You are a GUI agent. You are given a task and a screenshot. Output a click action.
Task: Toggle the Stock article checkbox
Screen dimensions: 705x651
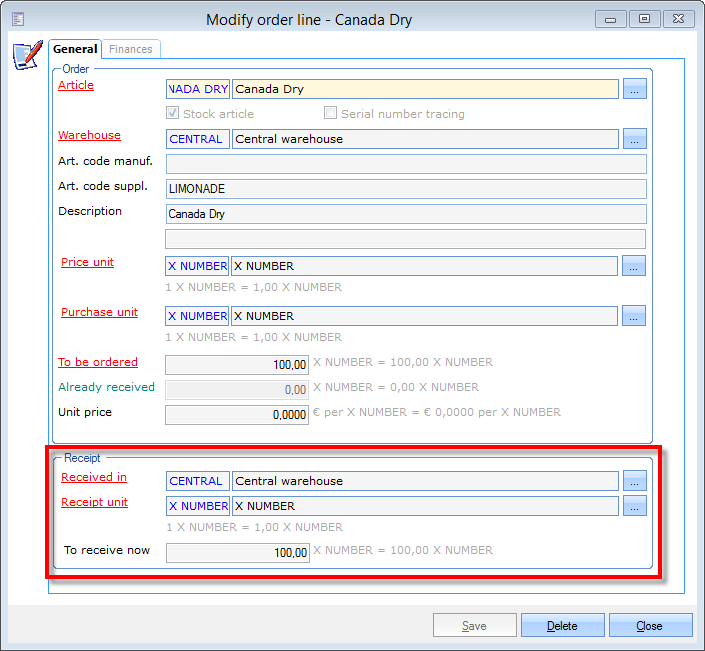173,114
